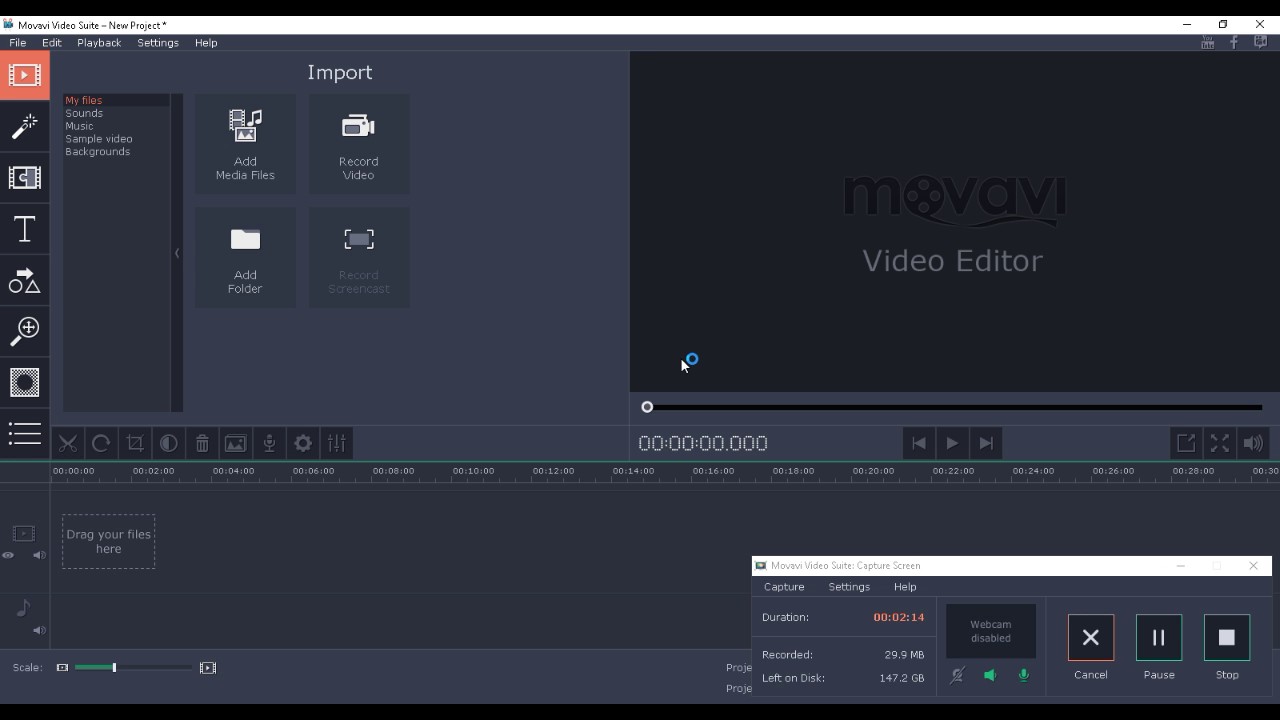Switch preview to fullscreen
1280x720 pixels.
pyautogui.click(x=1220, y=443)
